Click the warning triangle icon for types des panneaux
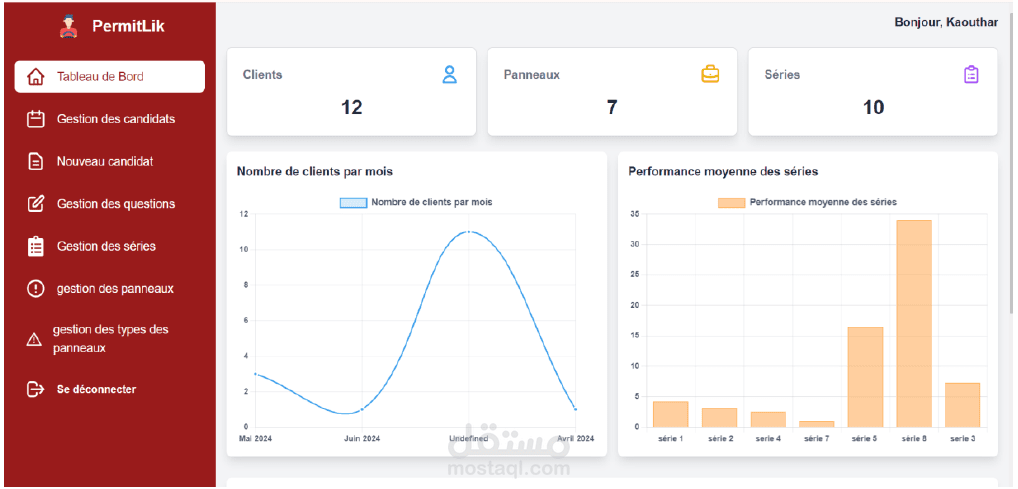1018x489 pixels. tap(34, 340)
